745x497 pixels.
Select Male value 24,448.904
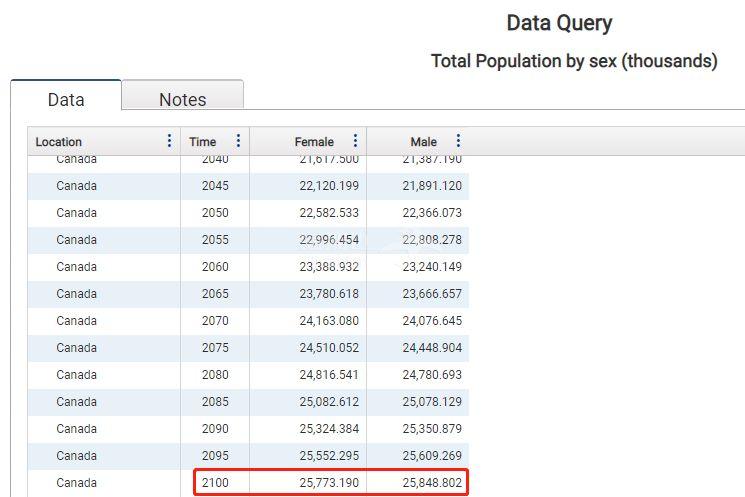(x=432, y=348)
